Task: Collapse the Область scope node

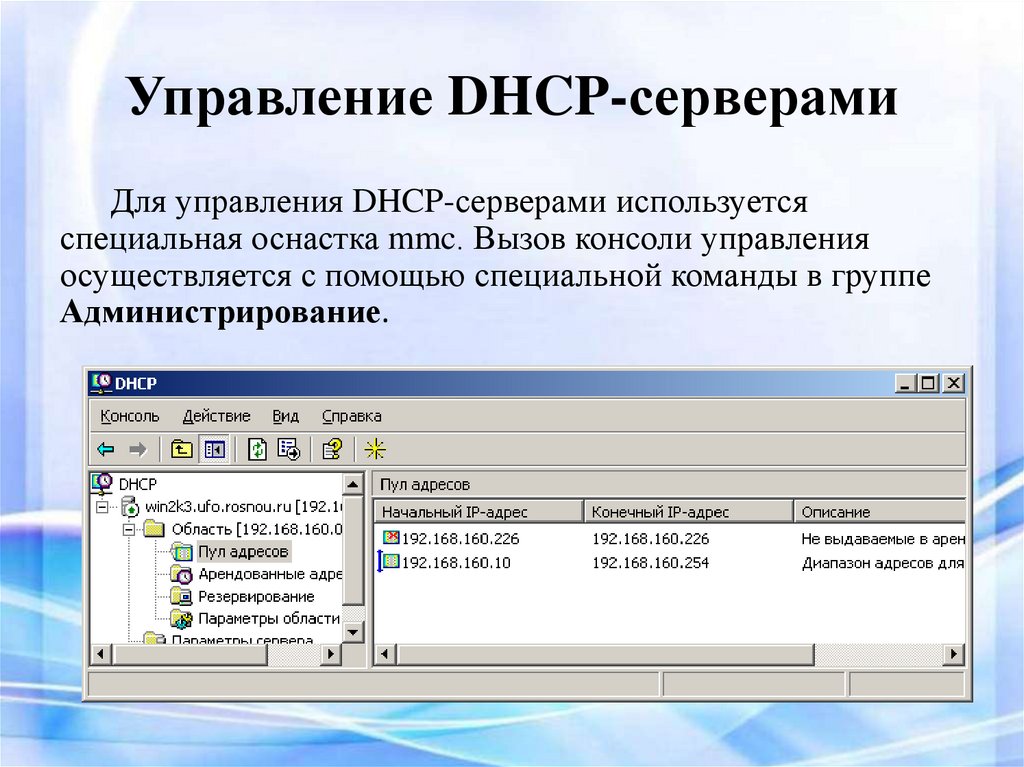Action: (x=129, y=529)
